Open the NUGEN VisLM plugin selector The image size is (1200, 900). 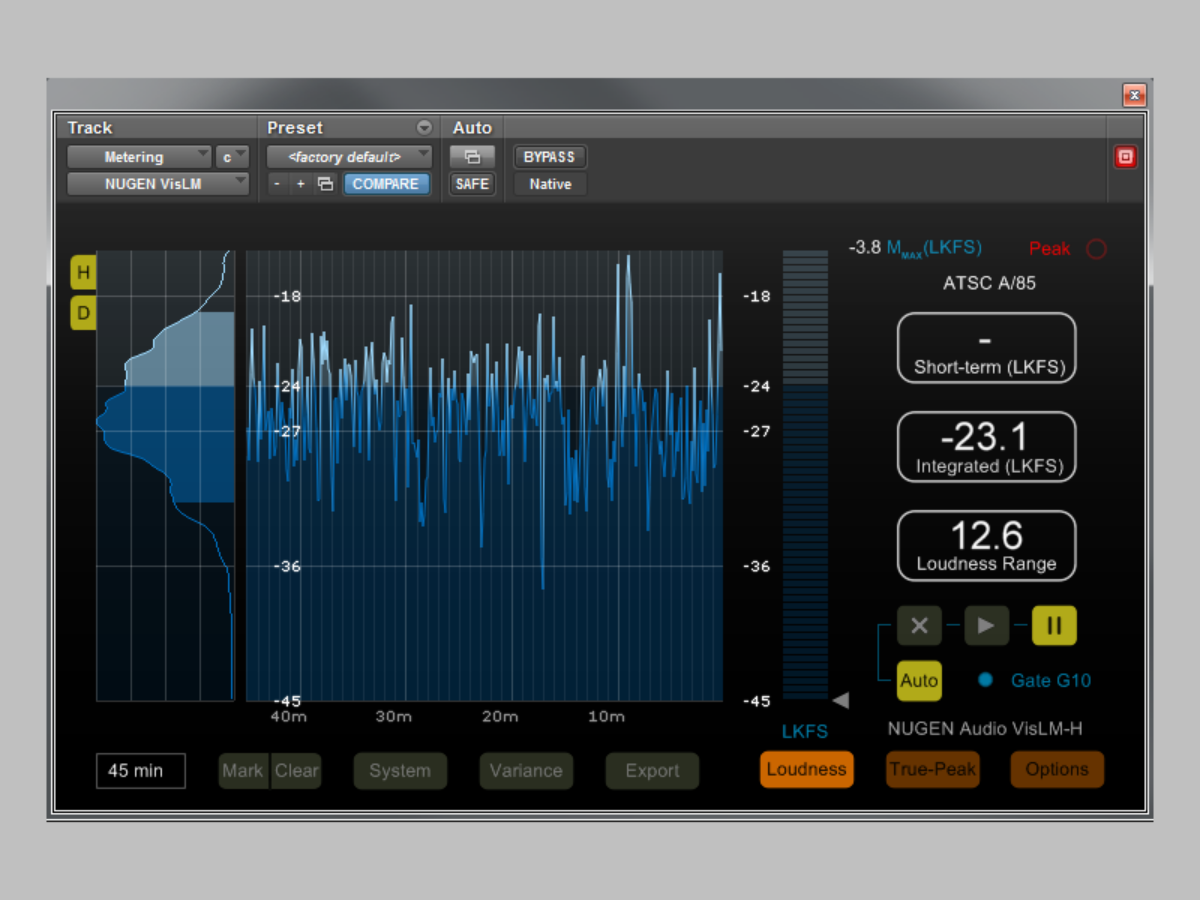coord(158,184)
